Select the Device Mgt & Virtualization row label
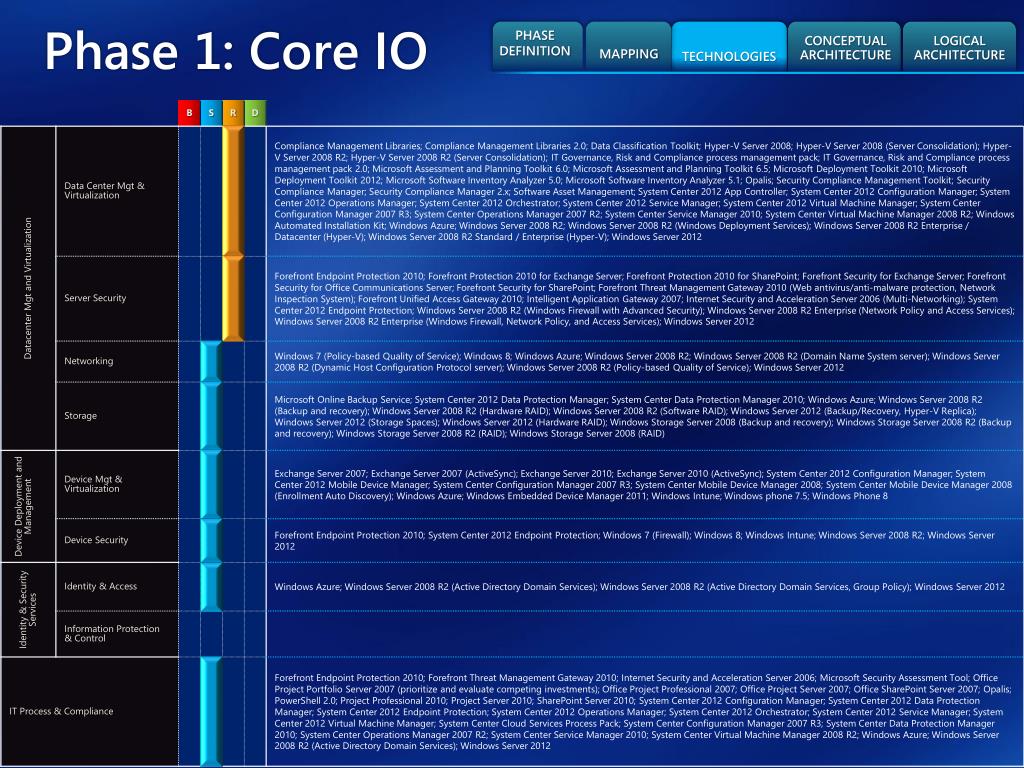This screenshot has height=768, width=1024. coord(93,484)
